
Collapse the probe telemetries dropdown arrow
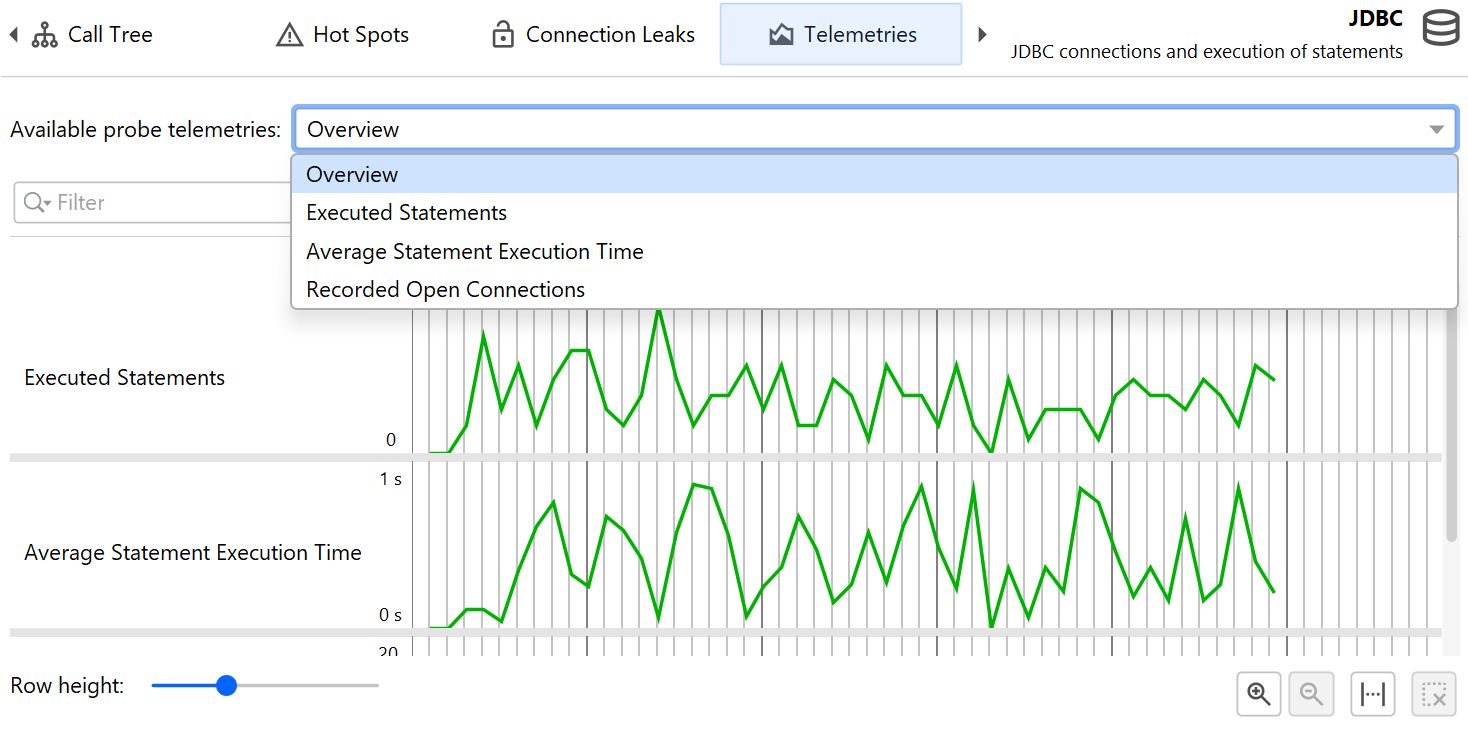click(1436, 130)
